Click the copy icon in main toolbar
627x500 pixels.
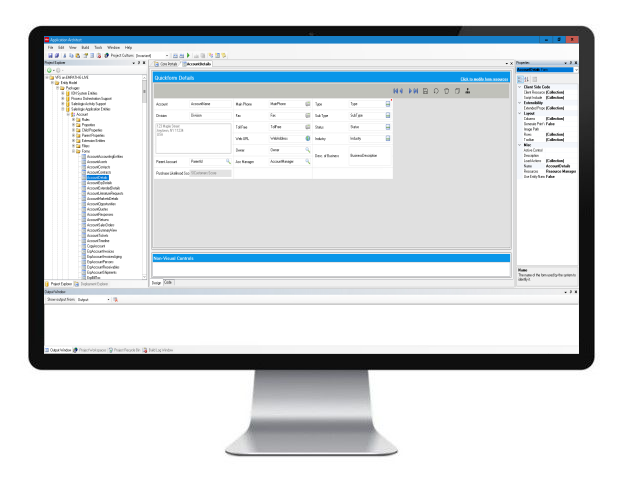pyautogui.click(x=71, y=56)
